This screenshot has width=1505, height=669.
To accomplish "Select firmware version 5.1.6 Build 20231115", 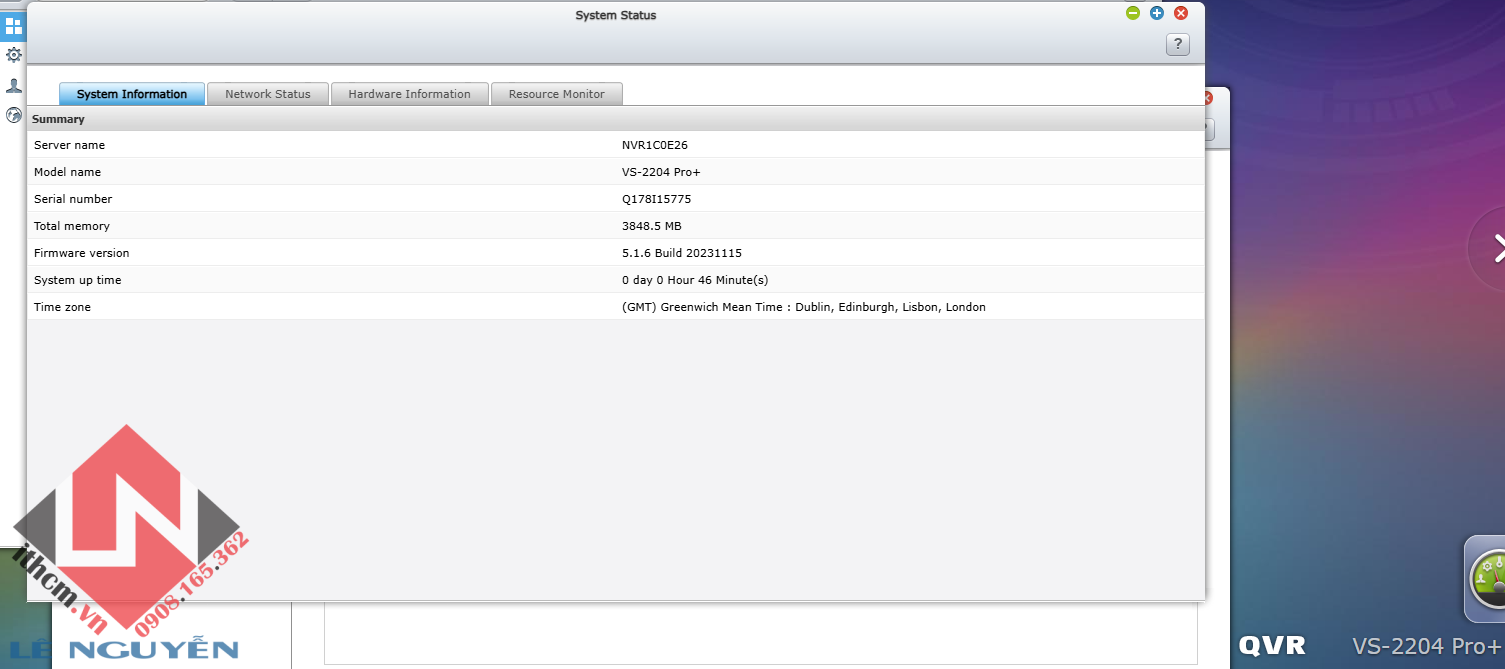I will pos(682,253).
